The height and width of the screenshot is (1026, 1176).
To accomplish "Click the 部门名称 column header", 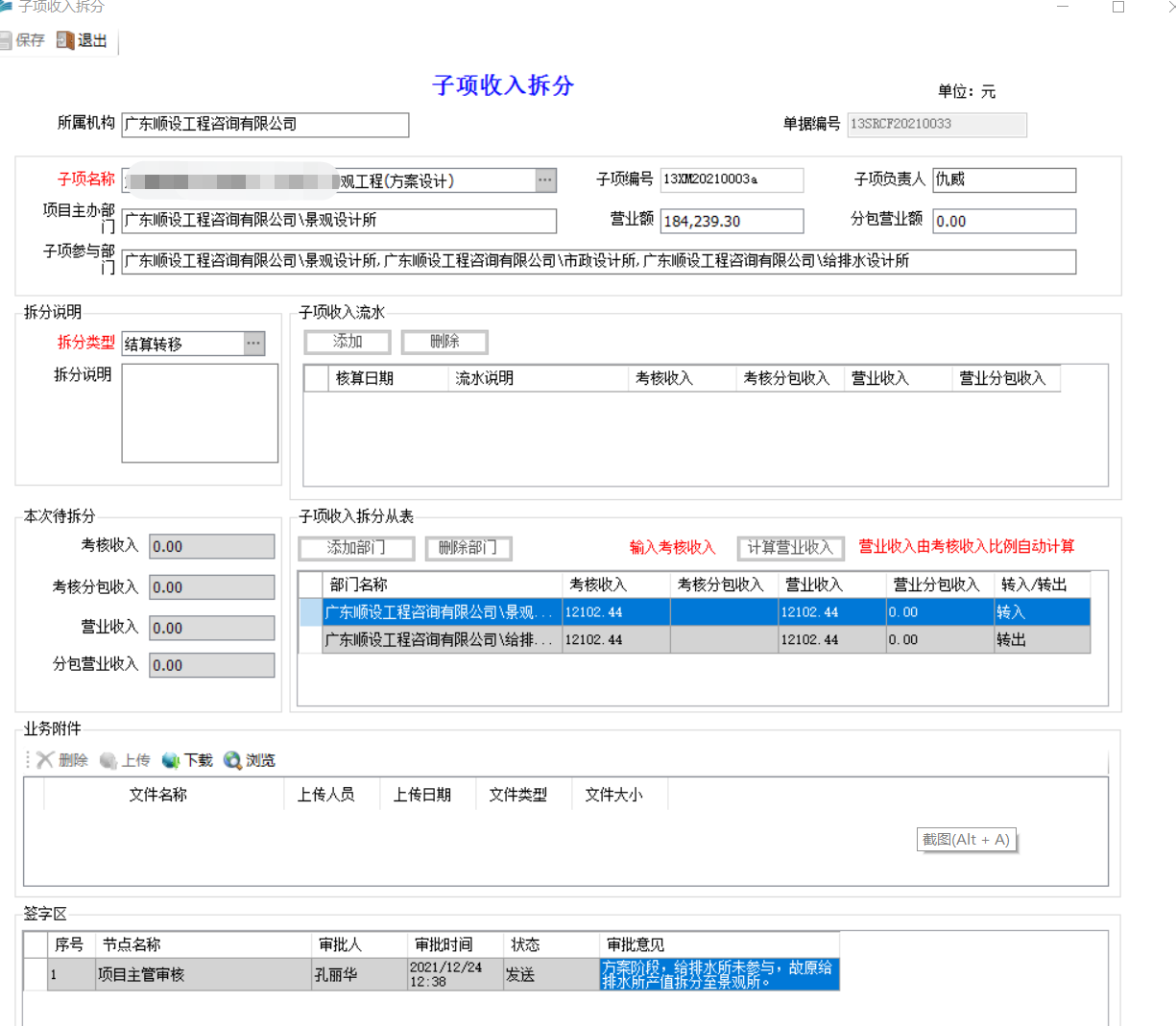I will (442, 585).
